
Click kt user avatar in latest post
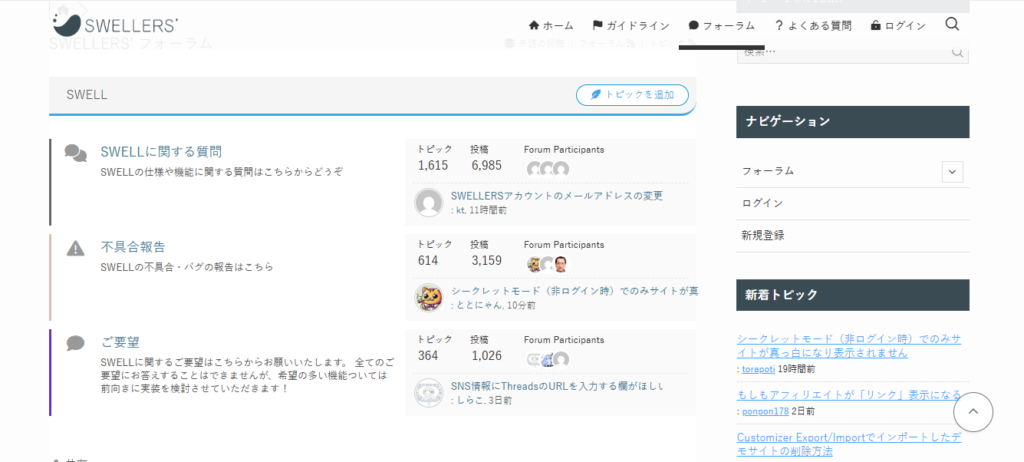(x=428, y=203)
